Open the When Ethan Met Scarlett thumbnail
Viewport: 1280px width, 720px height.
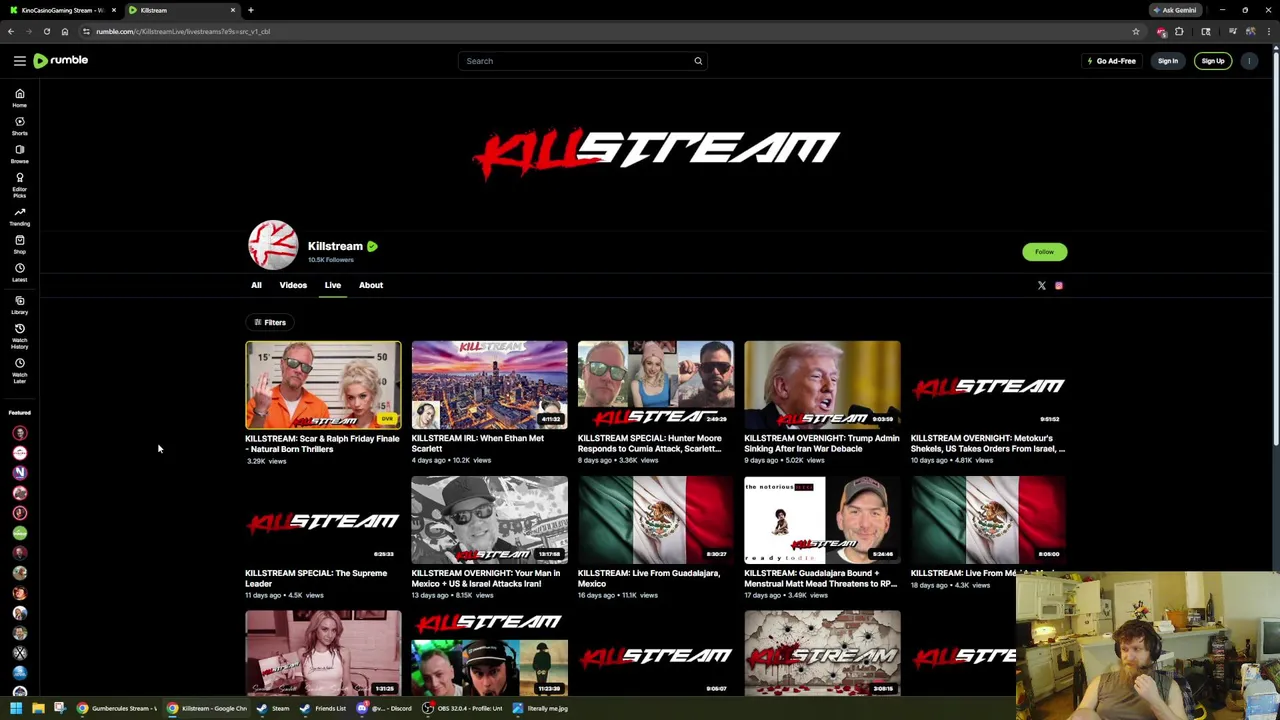[489, 385]
